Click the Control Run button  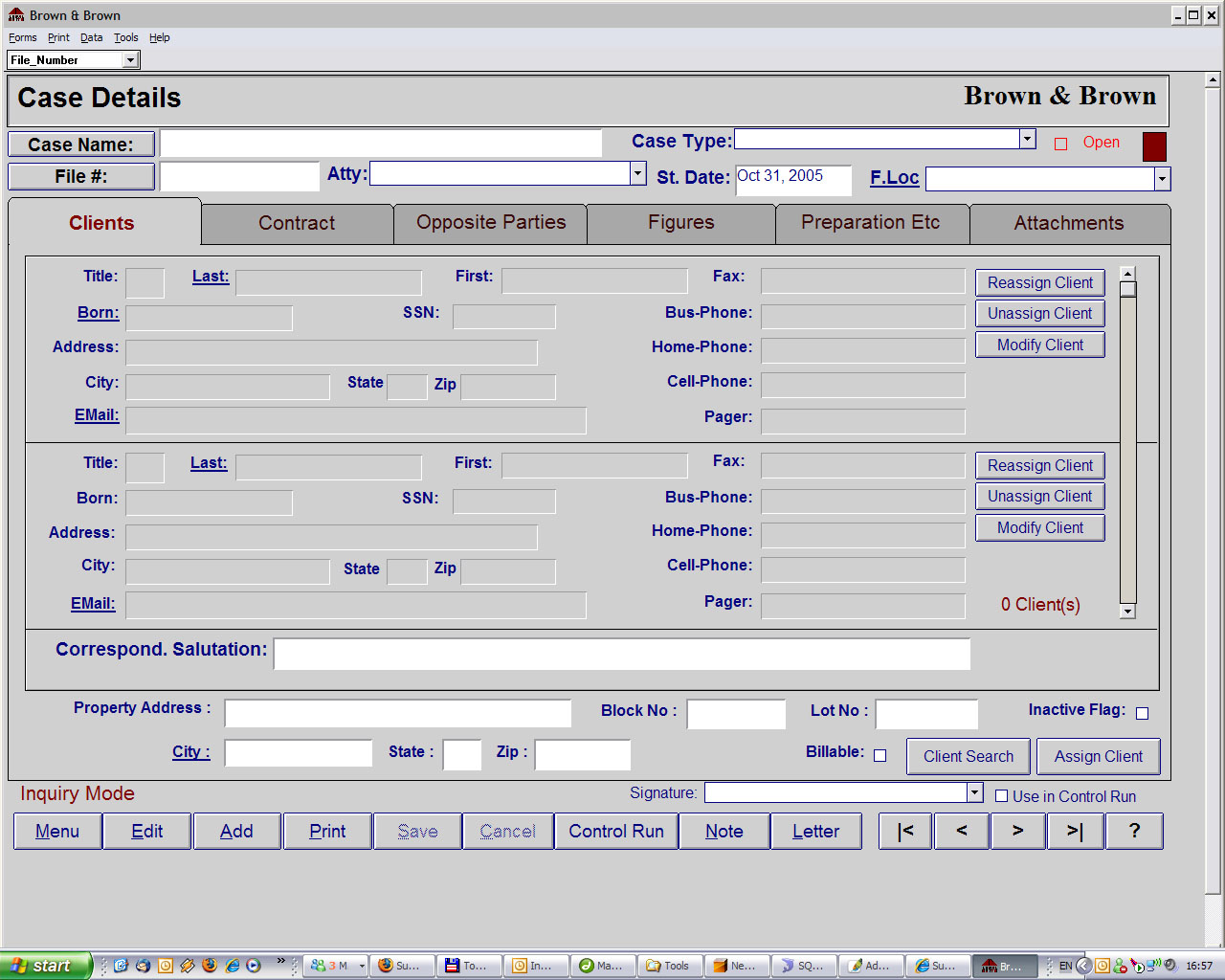616,831
